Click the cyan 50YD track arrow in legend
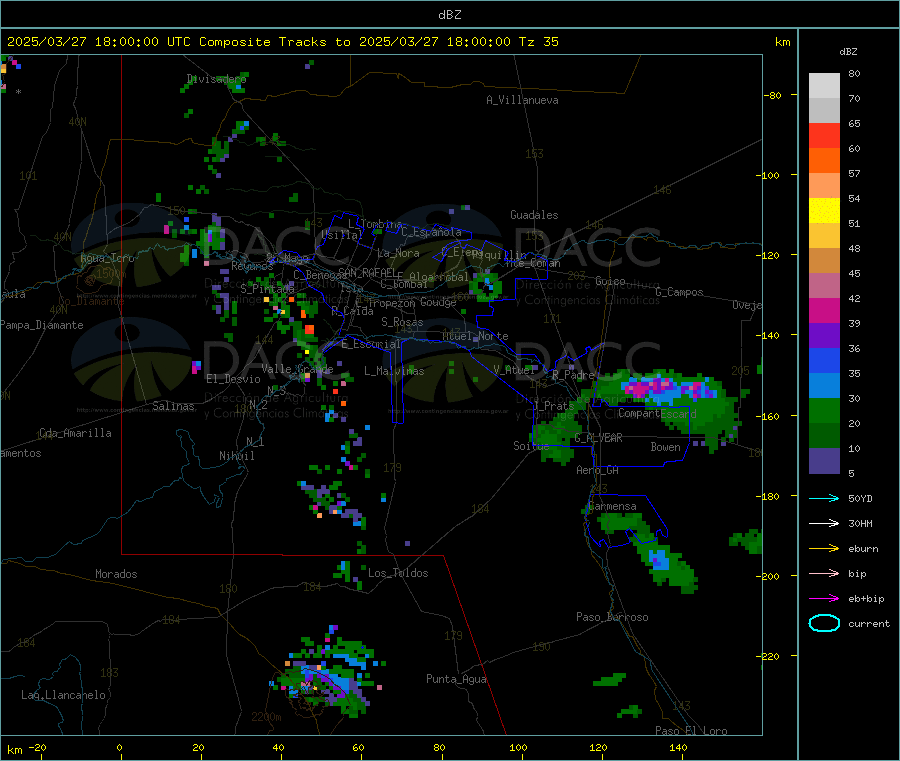Viewport: 900px width, 761px height. (824, 498)
